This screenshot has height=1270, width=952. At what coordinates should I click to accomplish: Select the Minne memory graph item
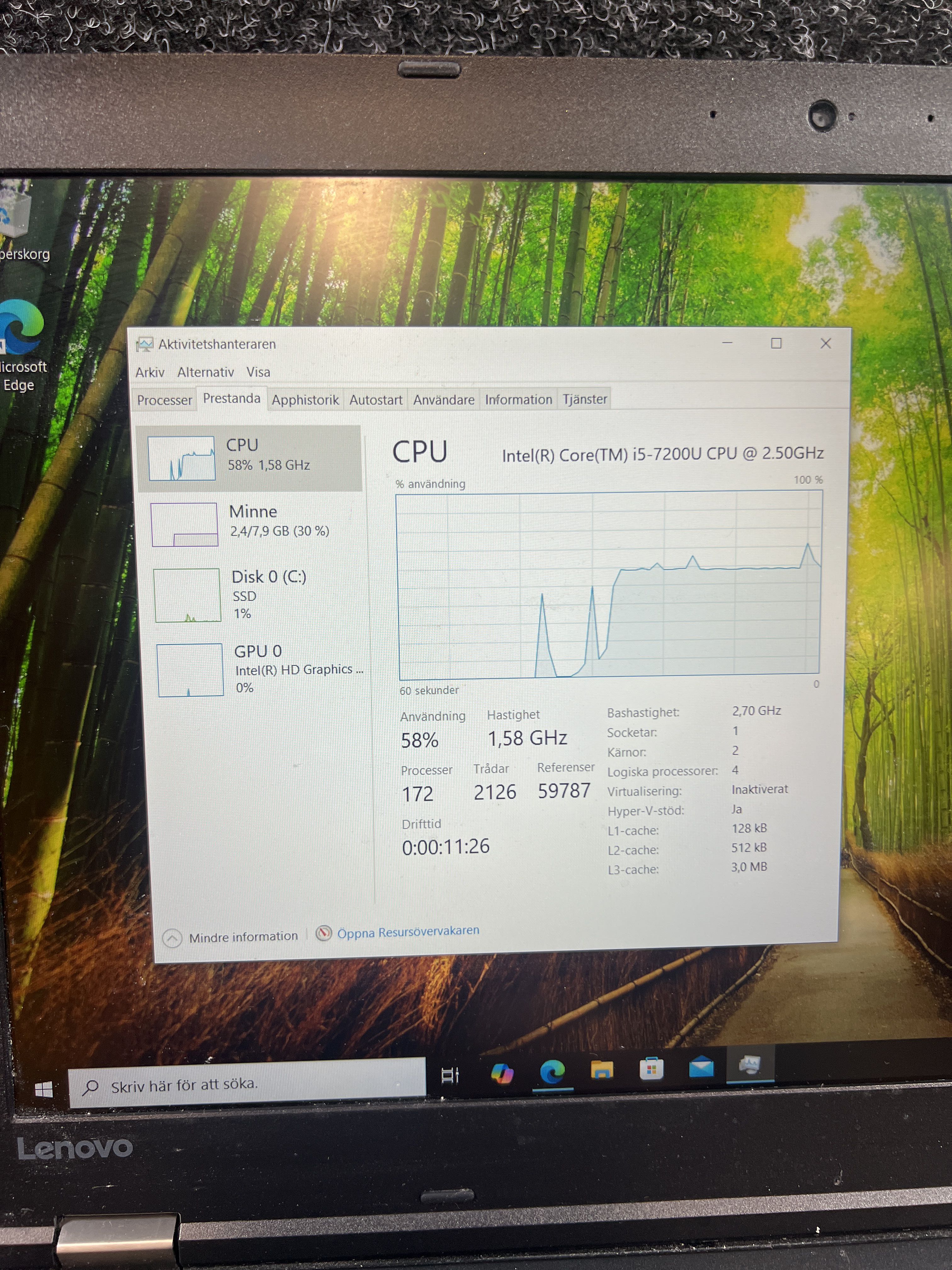(185, 524)
